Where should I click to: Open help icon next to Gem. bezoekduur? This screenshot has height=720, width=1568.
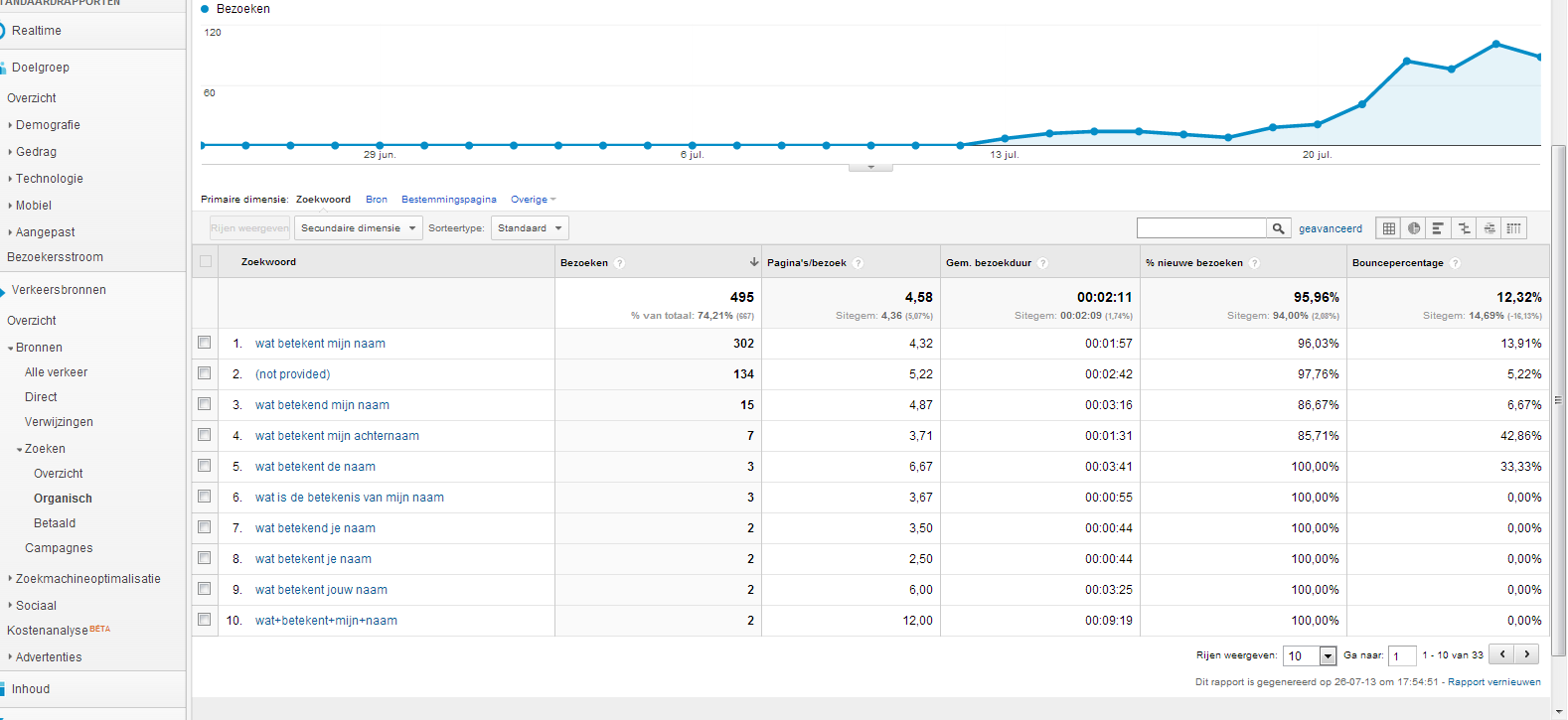point(1042,263)
